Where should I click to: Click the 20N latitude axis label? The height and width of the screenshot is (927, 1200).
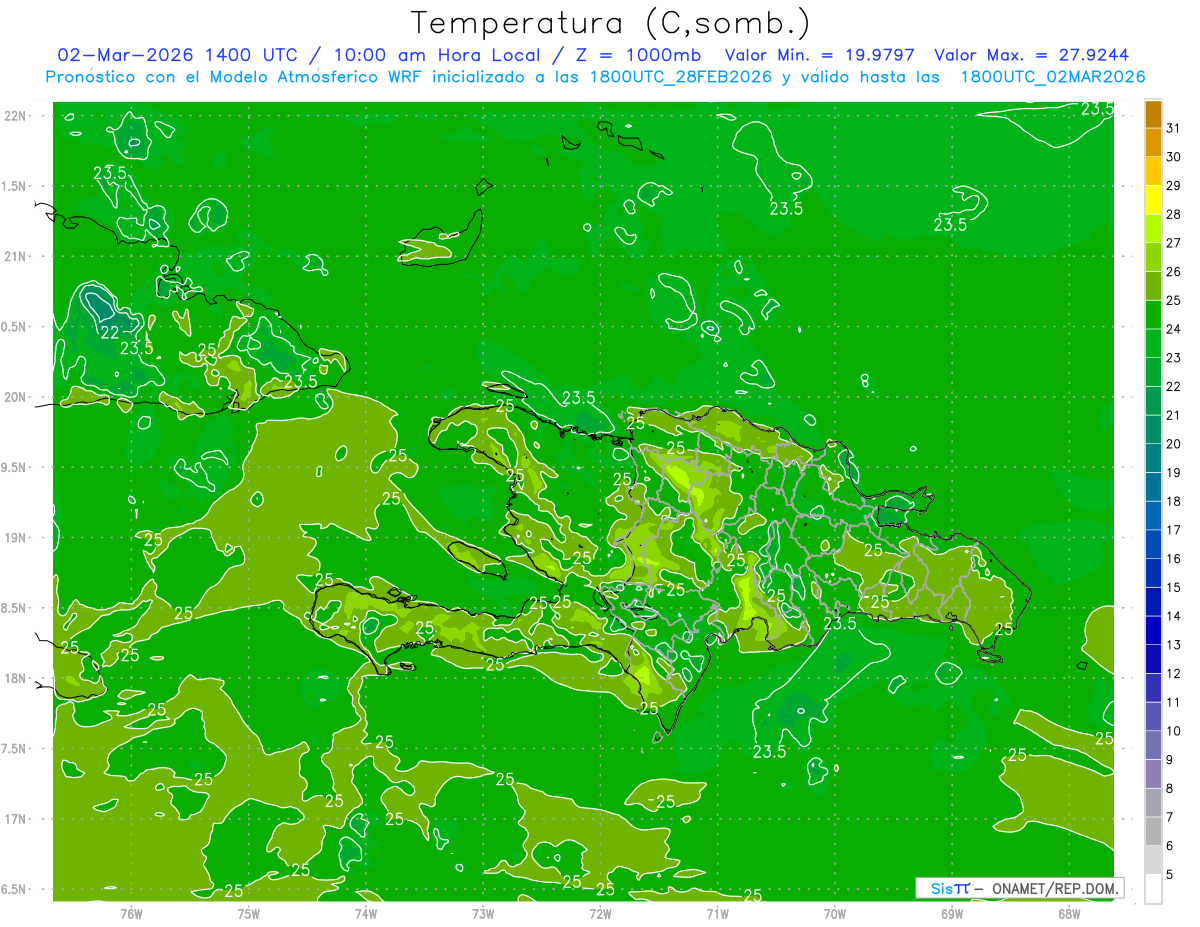tap(15, 397)
